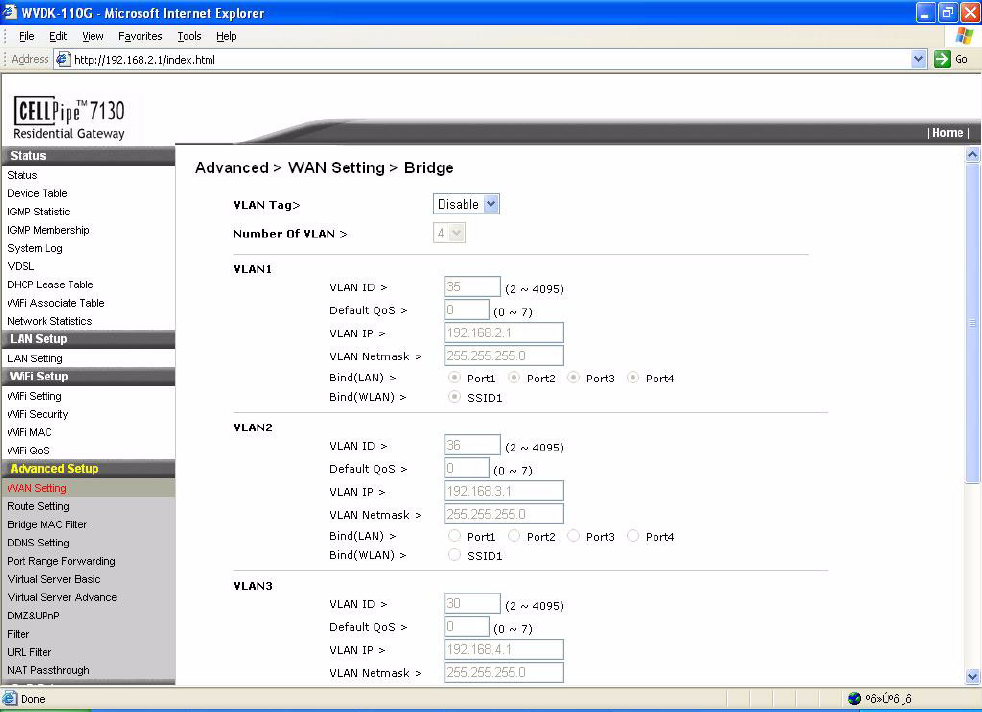
Task: Open the Help menu
Action: point(226,36)
